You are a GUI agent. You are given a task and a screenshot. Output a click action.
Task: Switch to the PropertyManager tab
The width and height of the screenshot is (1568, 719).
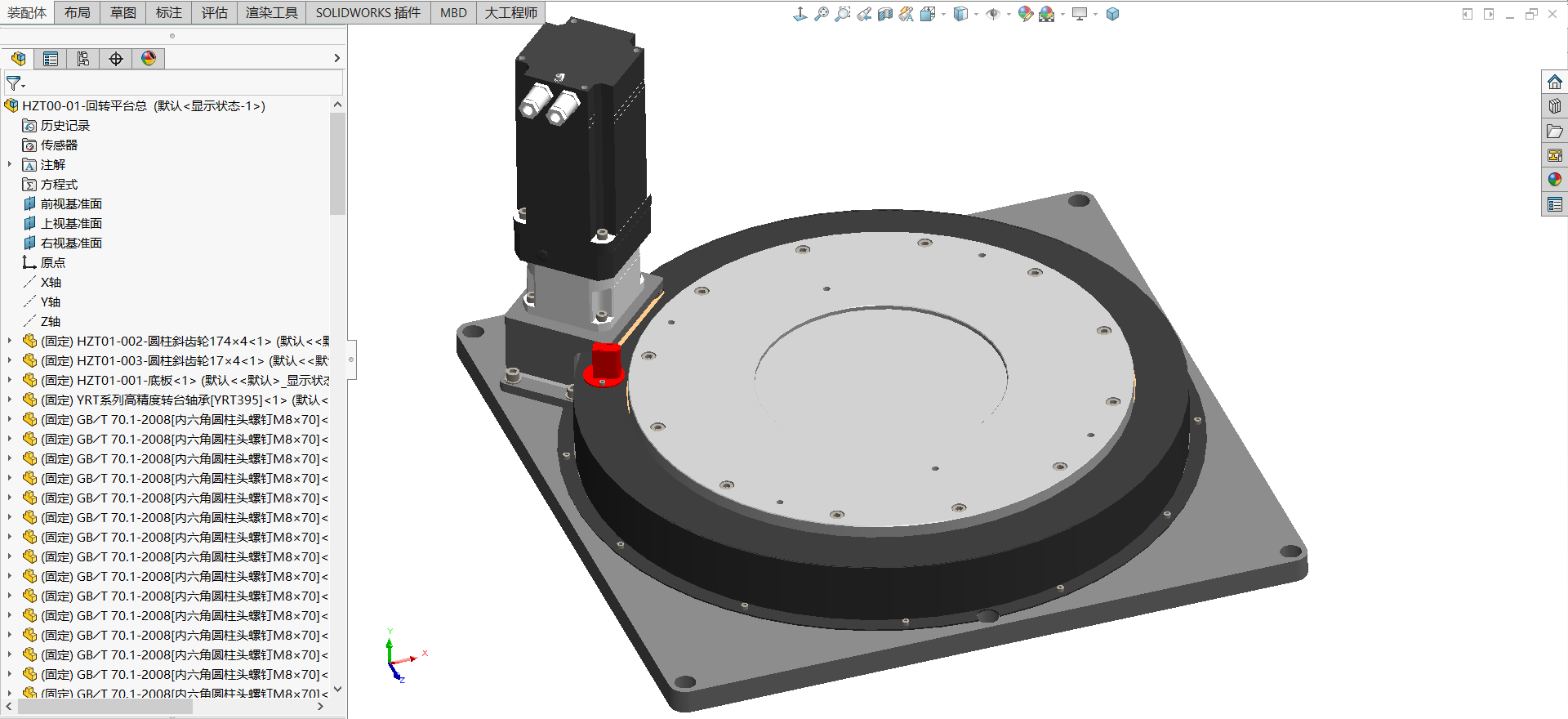pyautogui.click(x=51, y=59)
